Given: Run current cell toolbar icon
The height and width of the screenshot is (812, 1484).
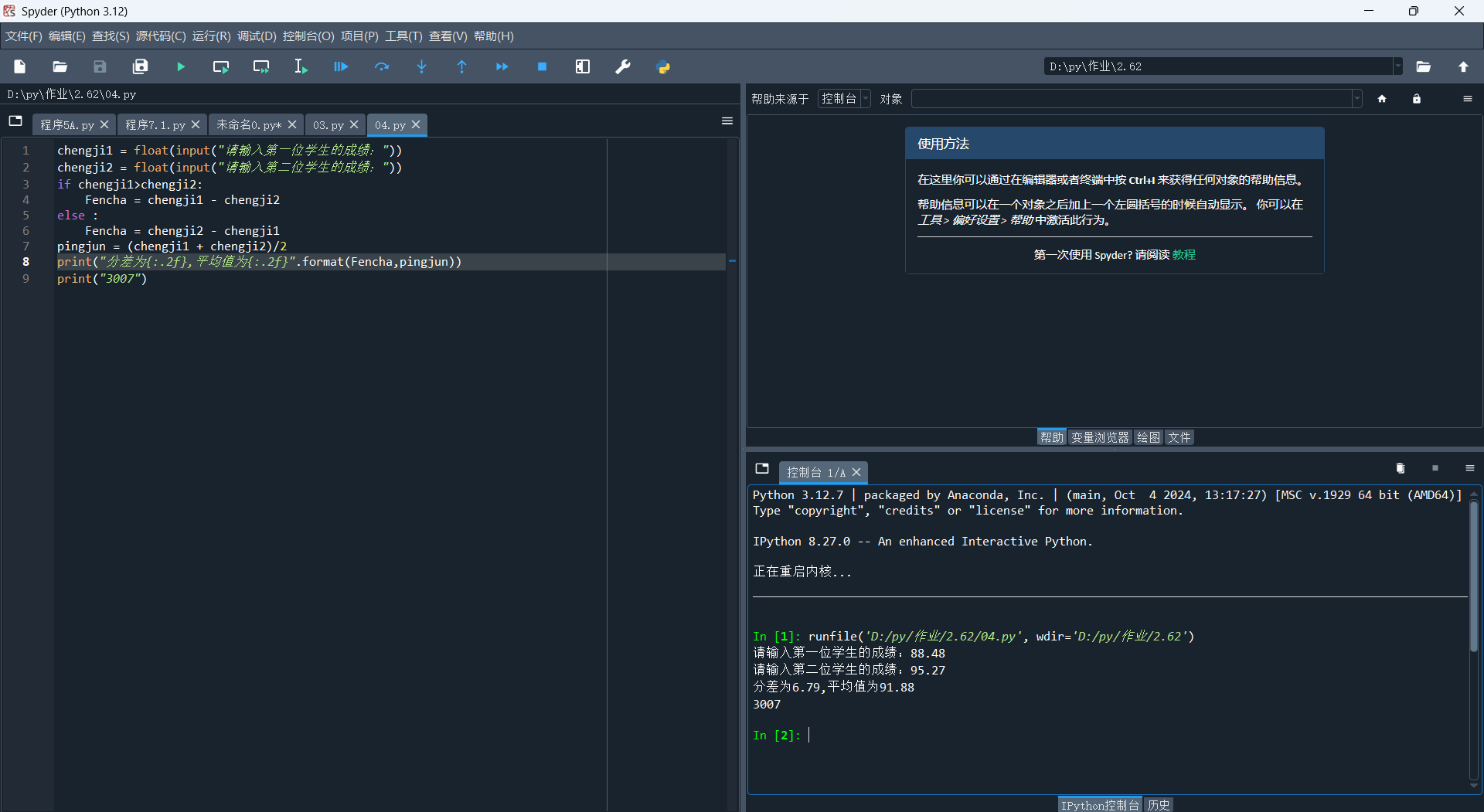Looking at the screenshot, I should pos(221,67).
